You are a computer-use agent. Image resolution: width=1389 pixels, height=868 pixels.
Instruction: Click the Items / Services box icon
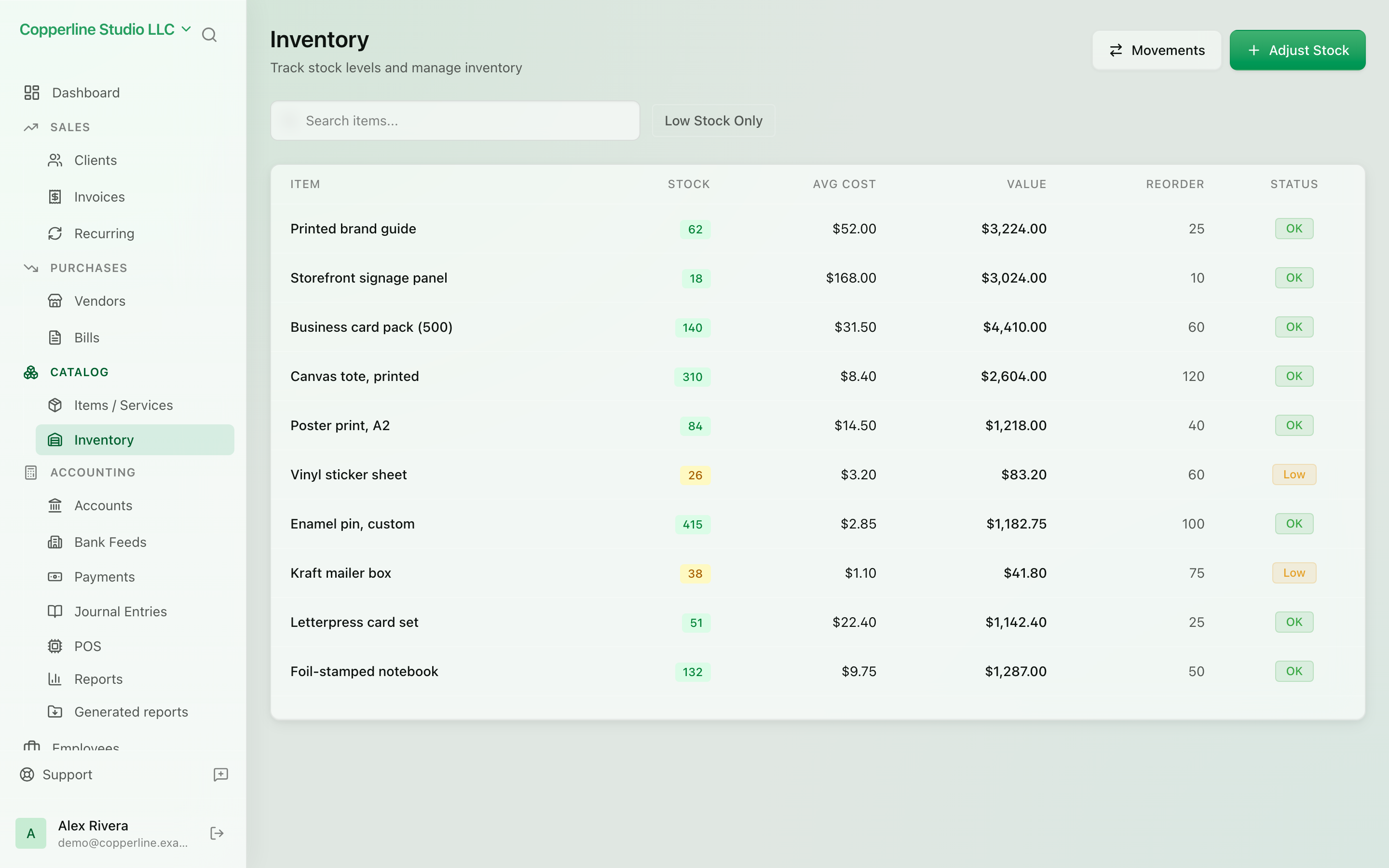[x=55, y=405]
